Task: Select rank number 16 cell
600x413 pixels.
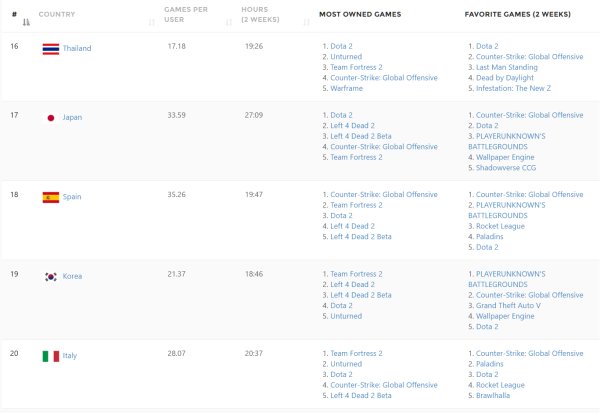Action: coord(14,46)
